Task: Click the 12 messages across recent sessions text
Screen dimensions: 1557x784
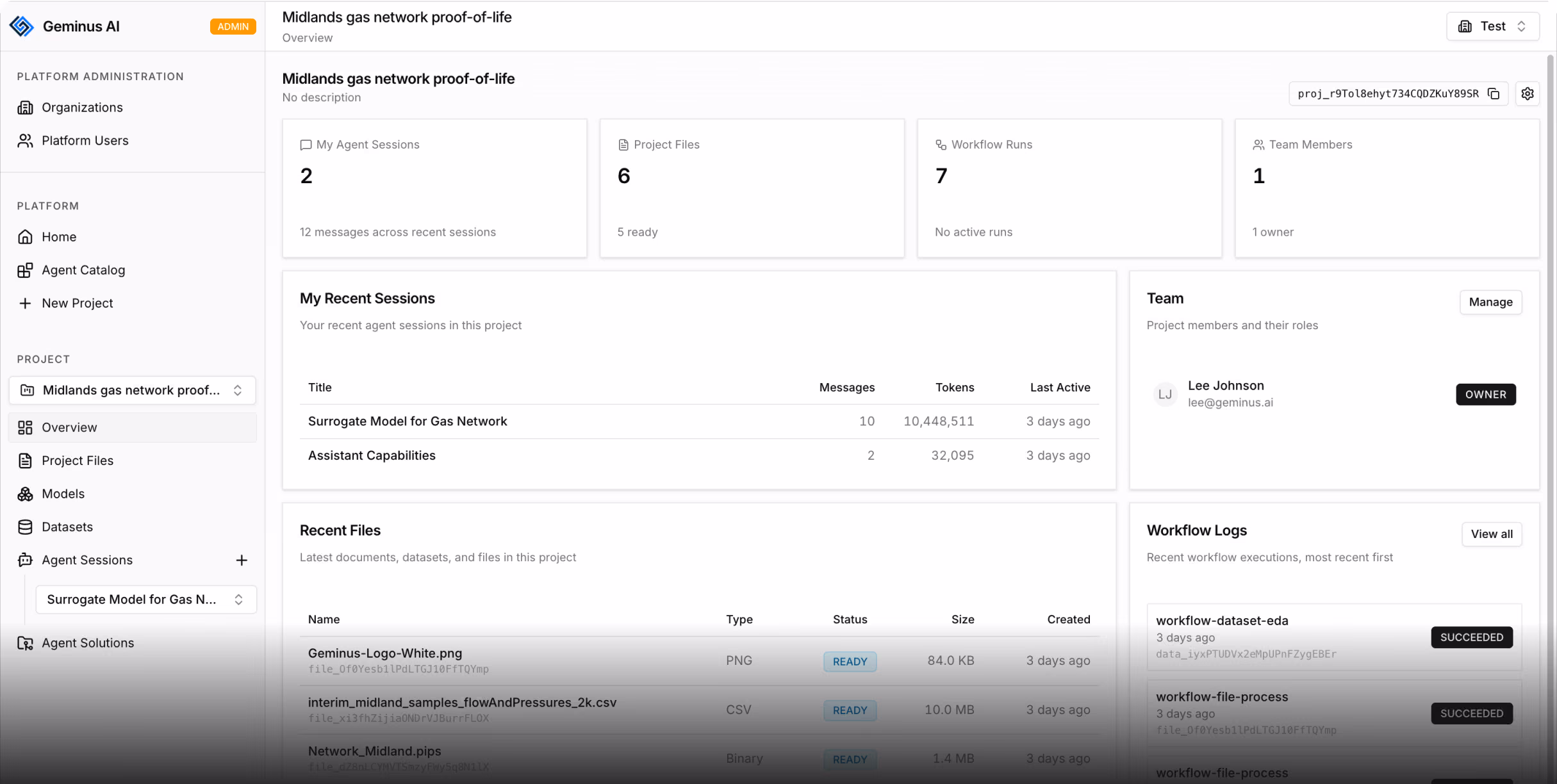Action: pos(397,233)
